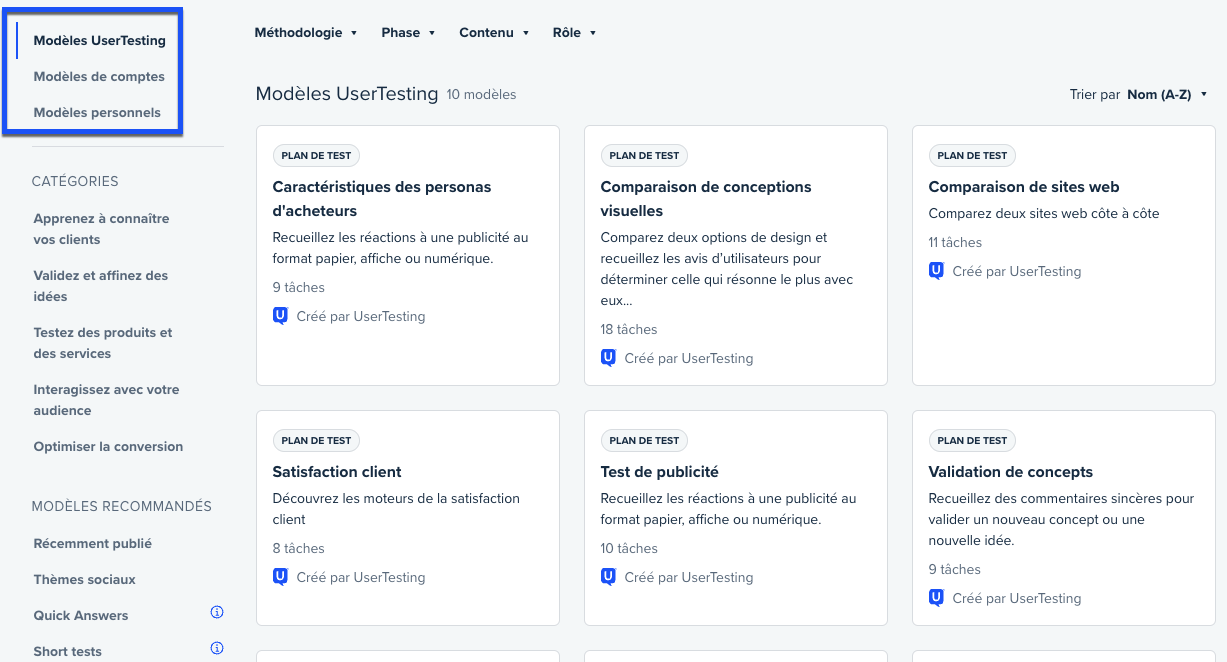Image resolution: width=1227 pixels, height=662 pixels.
Task: Select Quick Answers in the sidebar
Action: pyautogui.click(x=81, y=616)
